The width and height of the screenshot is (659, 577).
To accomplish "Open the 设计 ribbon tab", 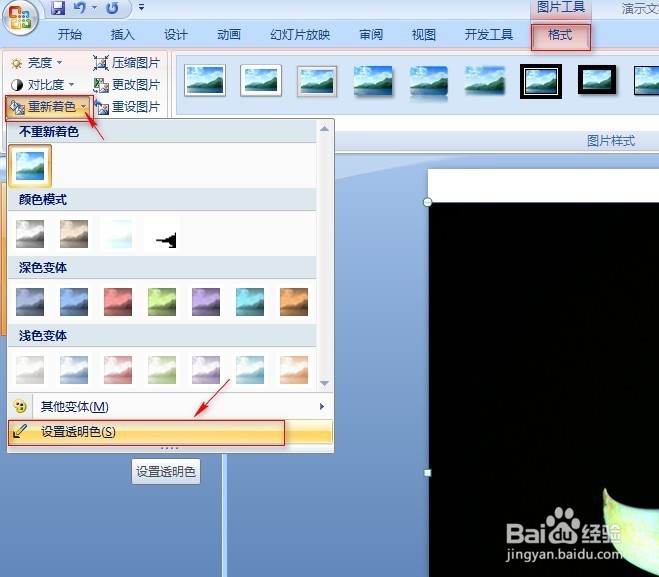I will pyautogui.click(x=176, y=34).
